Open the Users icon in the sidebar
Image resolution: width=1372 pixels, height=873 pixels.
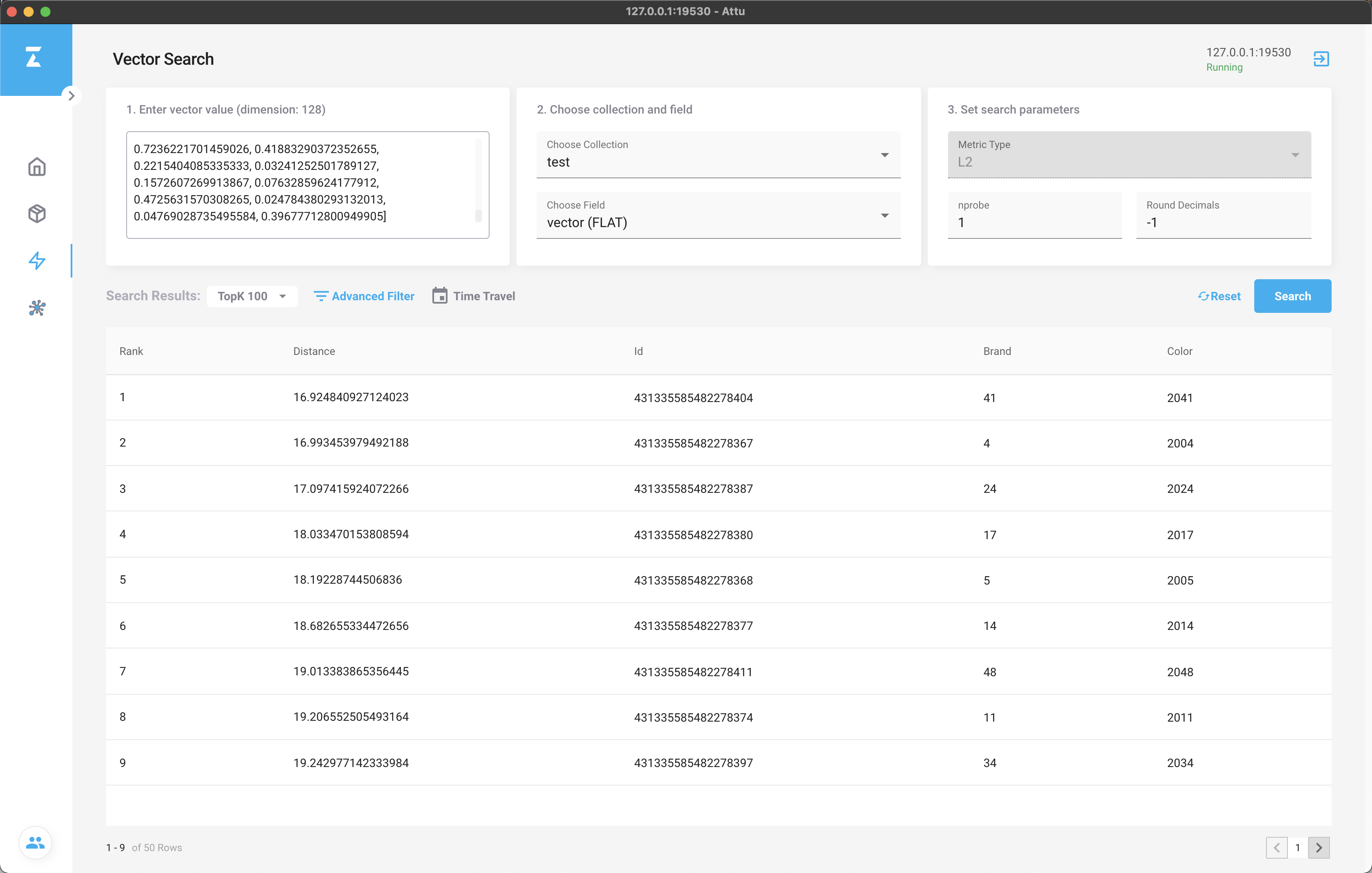click(x=35, y=842)
